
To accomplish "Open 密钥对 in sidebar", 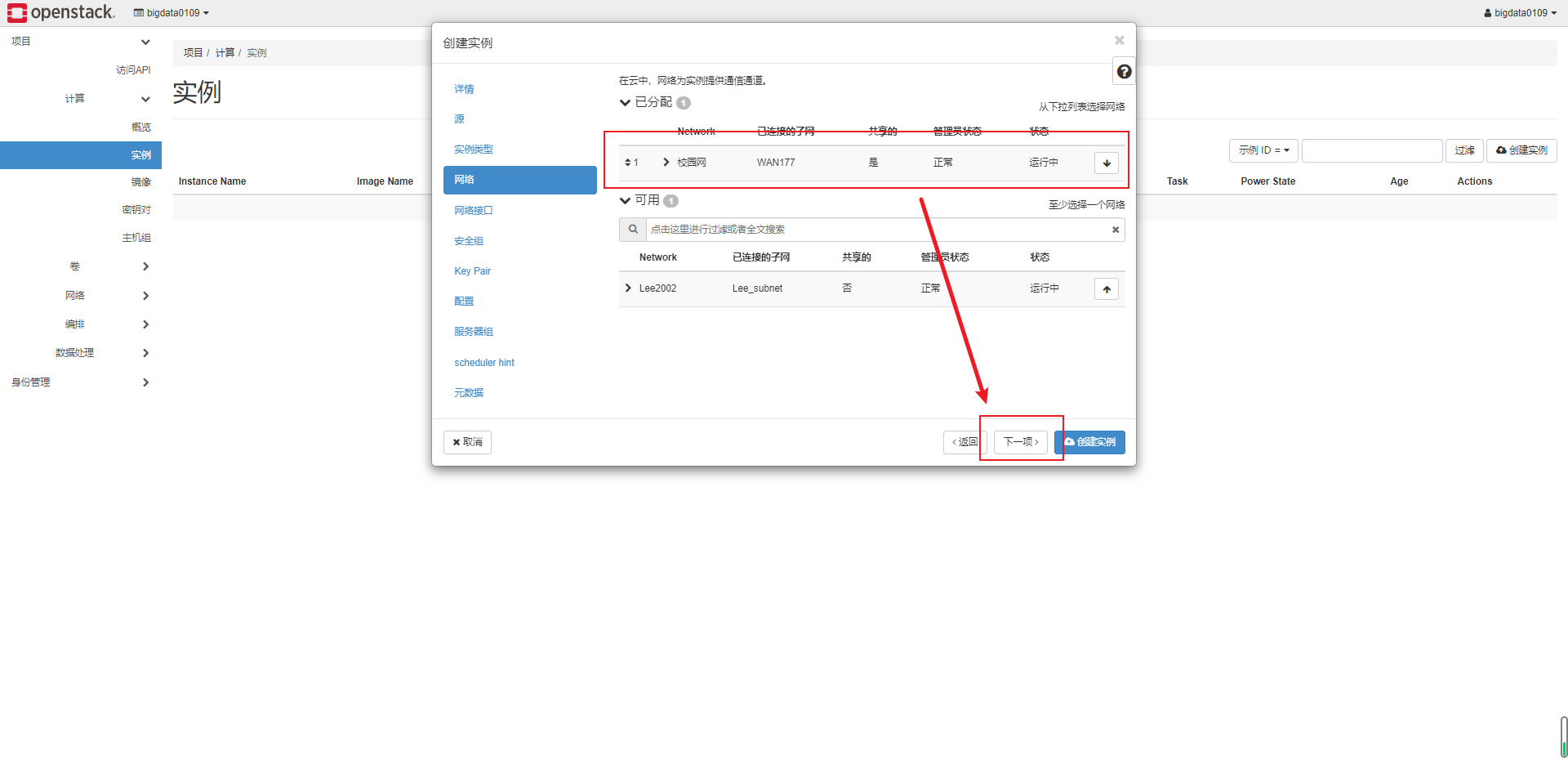I will (136, 210).
